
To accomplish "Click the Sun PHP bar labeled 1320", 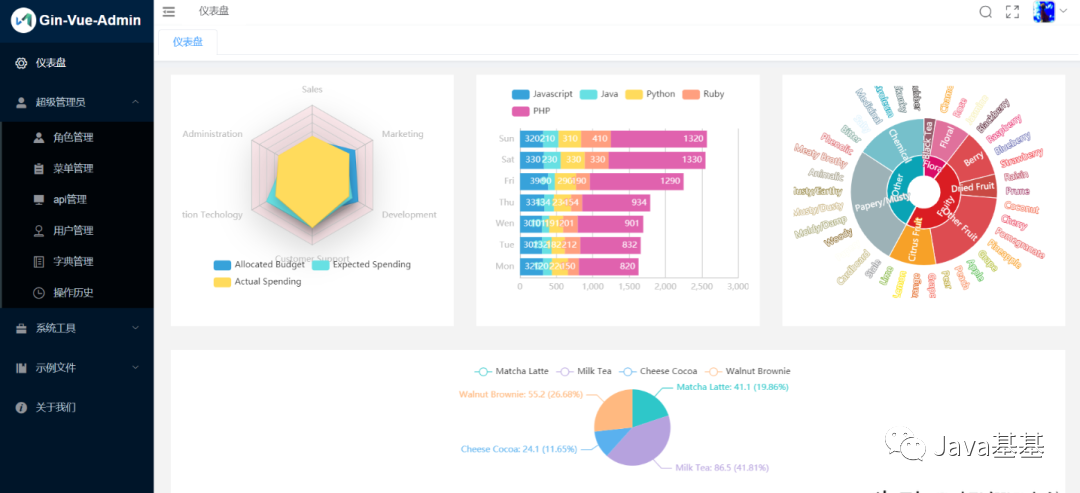I will pos(658,138).
